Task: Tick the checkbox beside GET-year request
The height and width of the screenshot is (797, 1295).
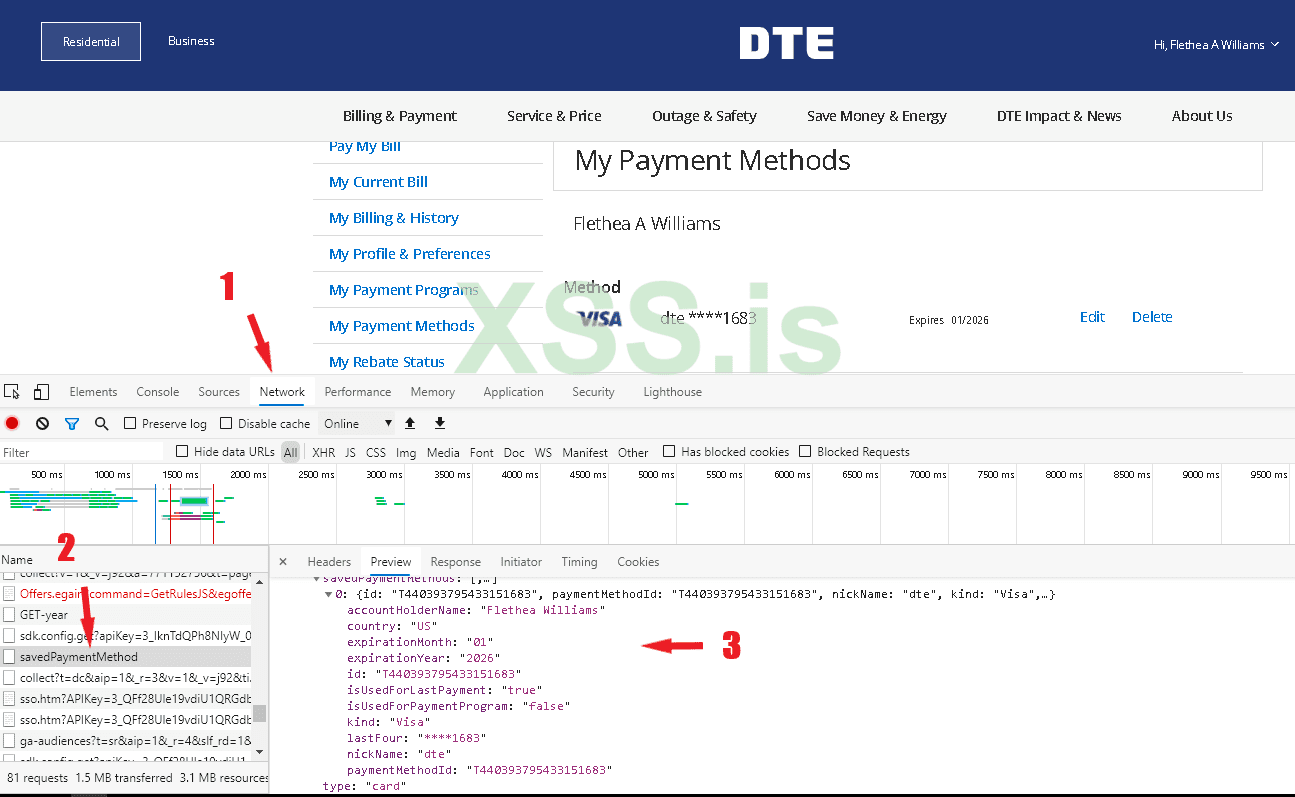Action: pos(9,615)
